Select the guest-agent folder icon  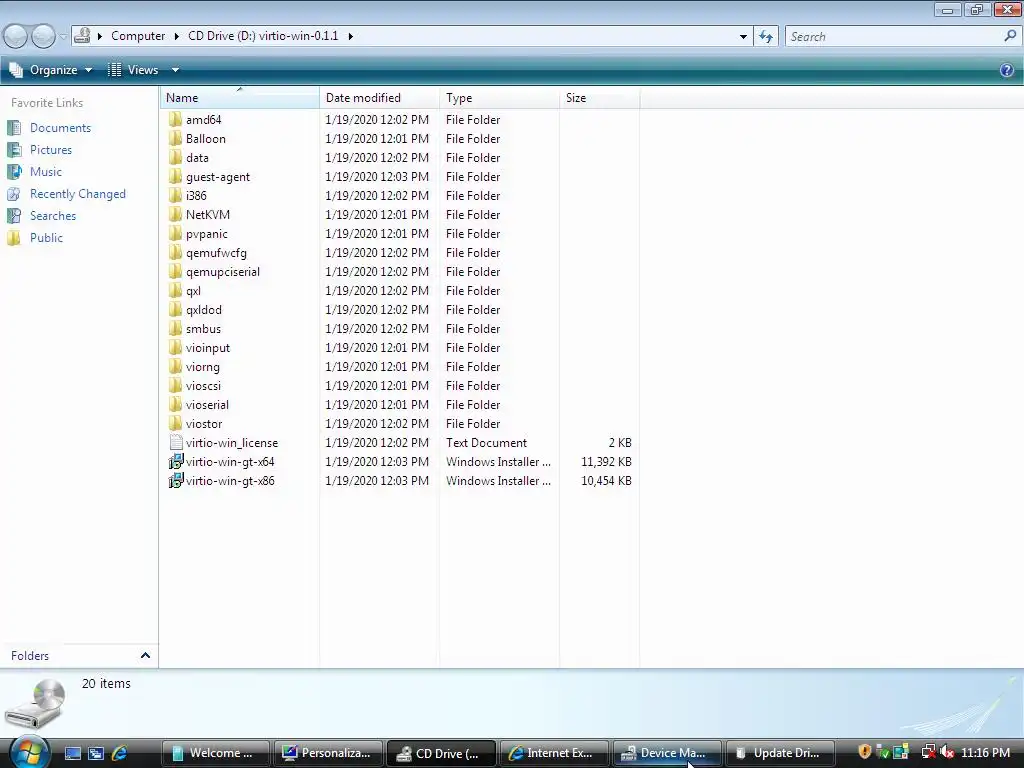(175, 176)
